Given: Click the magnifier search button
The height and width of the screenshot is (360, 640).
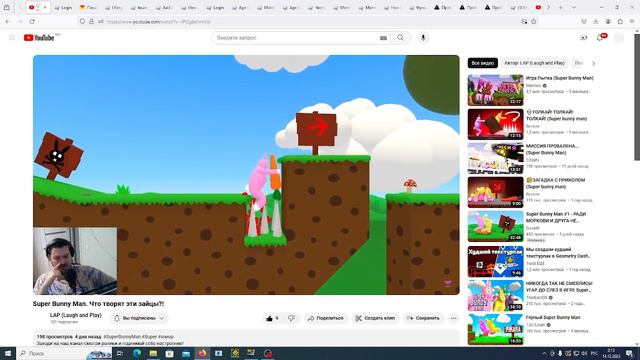Looking at the screenshot, I should [x=400, y=38].
